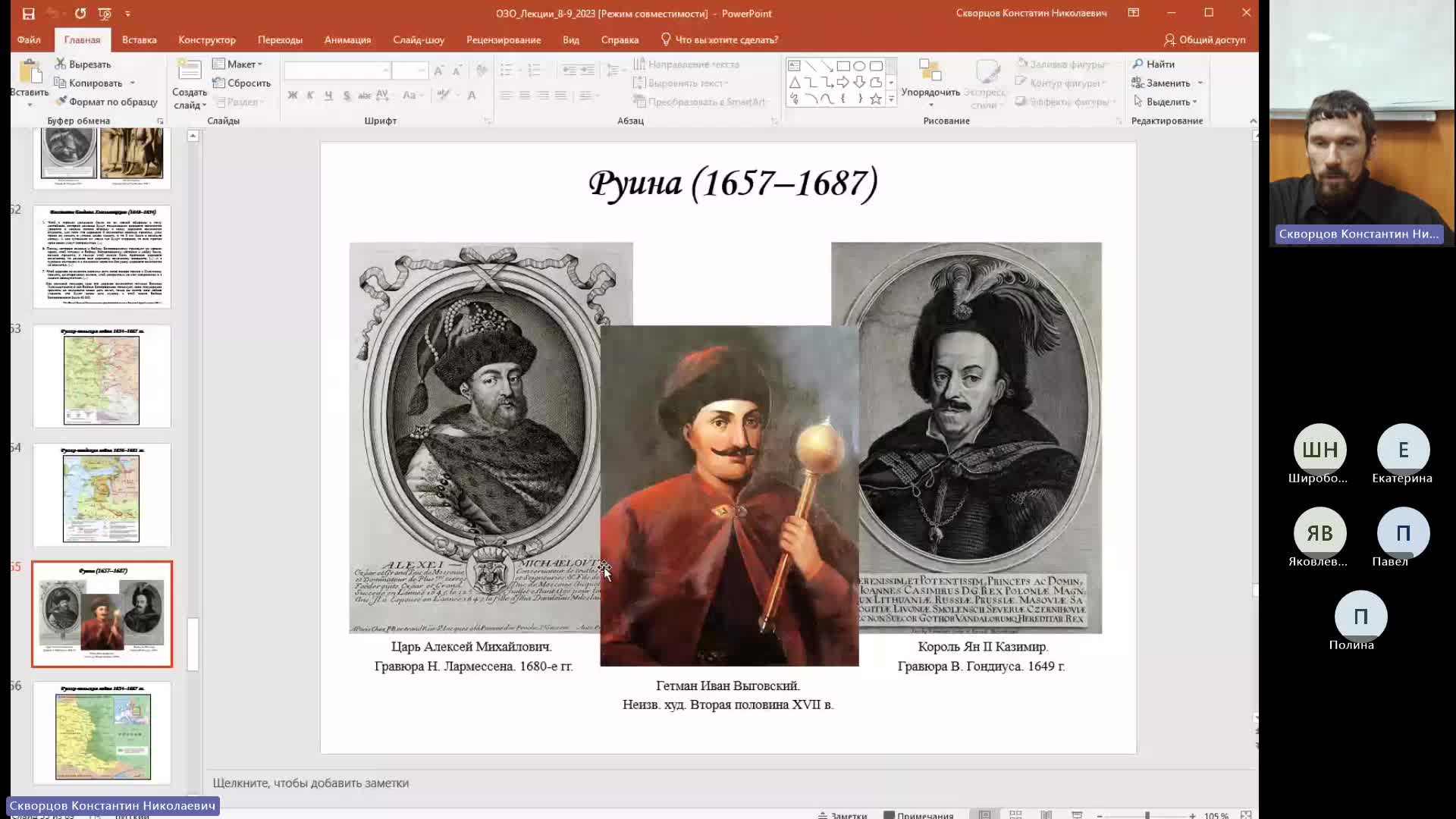Click the increase font size icon
This screenshot has height=819, width=1456.
tap(438, 71)
